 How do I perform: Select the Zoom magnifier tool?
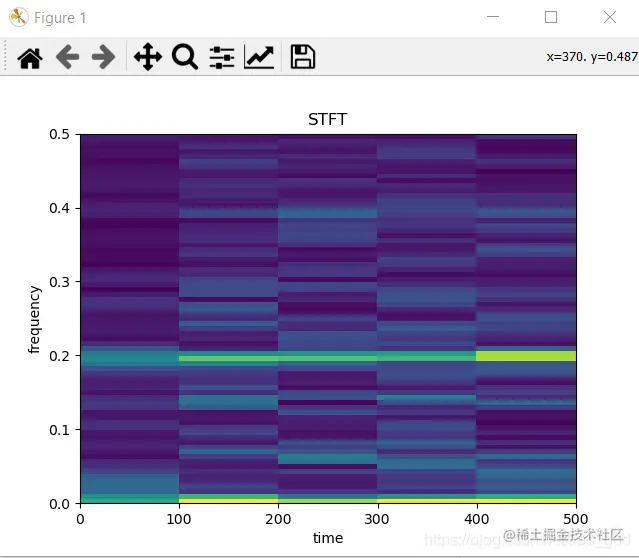coord(185,57)
